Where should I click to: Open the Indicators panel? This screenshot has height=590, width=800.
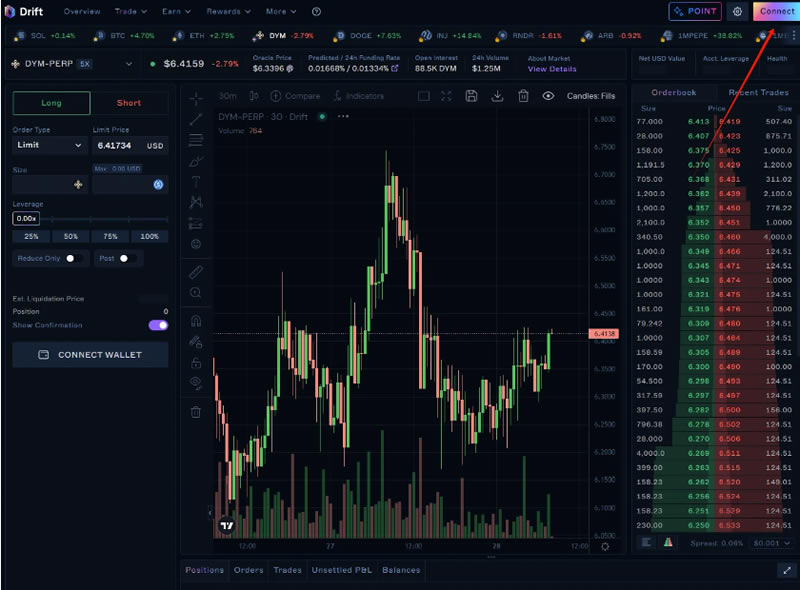[358, 96]
